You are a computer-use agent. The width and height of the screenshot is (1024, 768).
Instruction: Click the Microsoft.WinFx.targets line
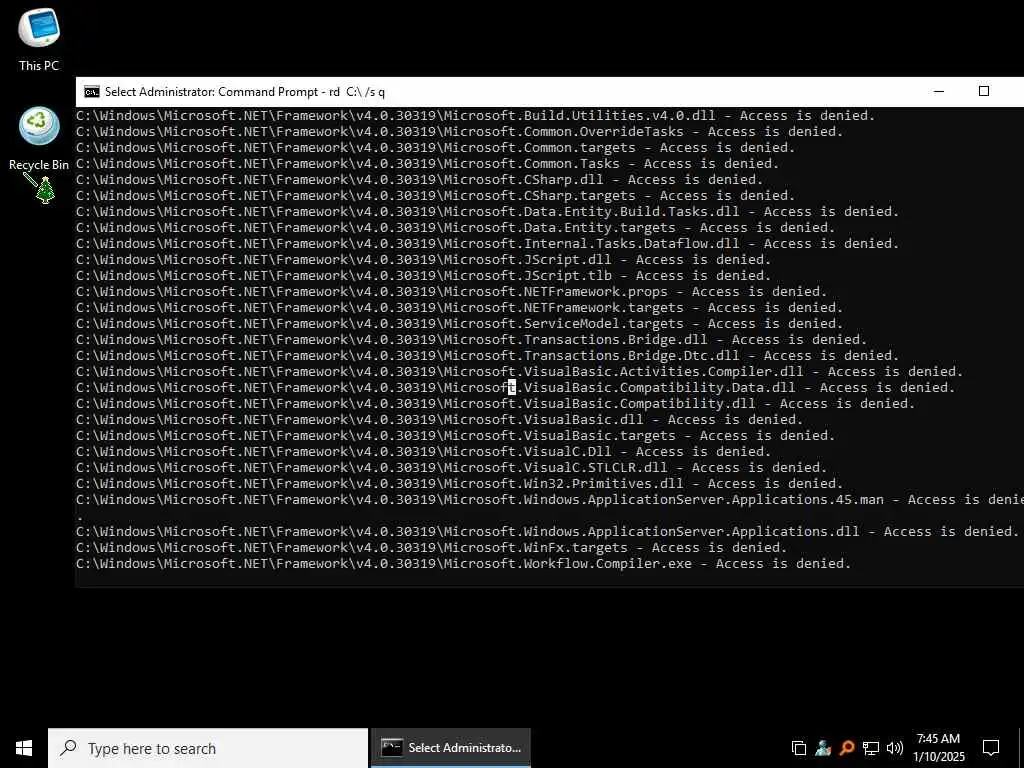pos(431,548)
